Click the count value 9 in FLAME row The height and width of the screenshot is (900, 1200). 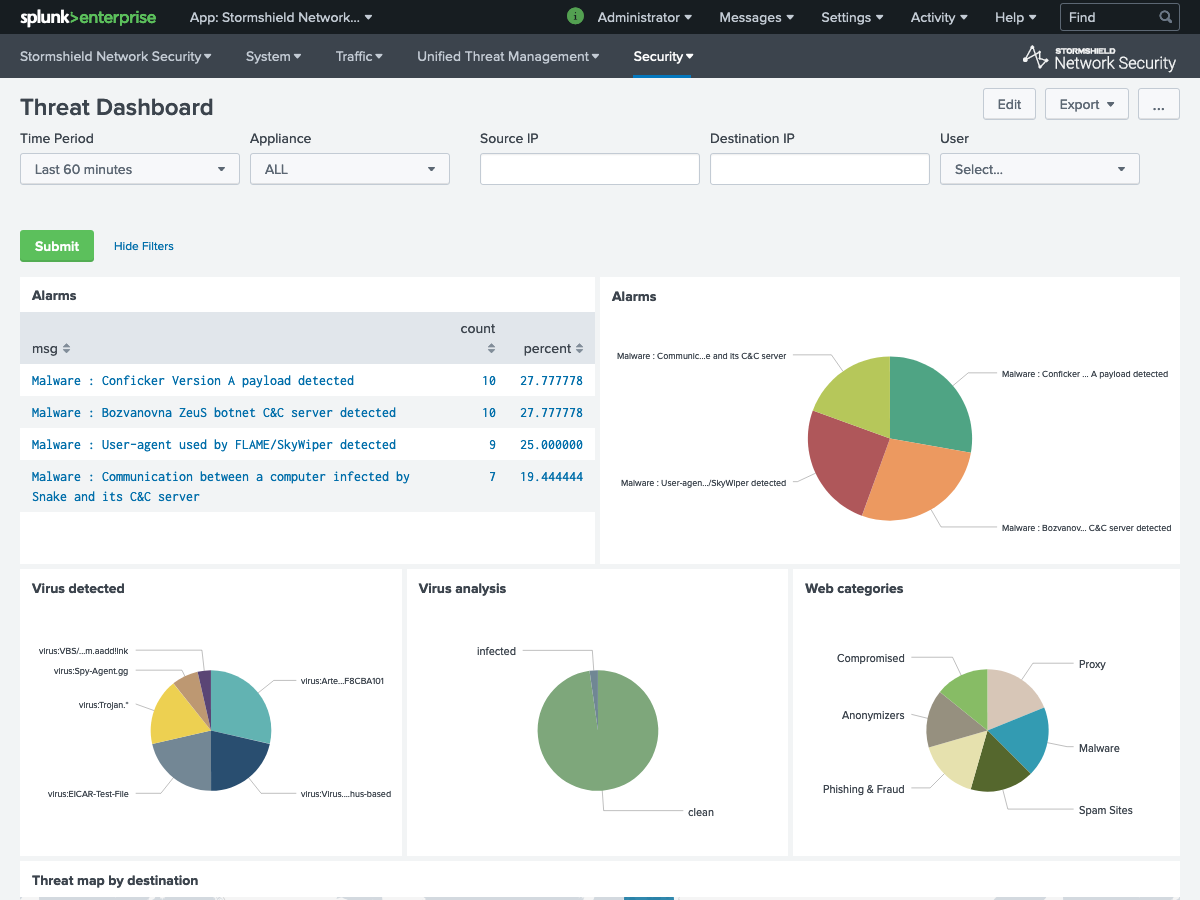coord(492,444)
